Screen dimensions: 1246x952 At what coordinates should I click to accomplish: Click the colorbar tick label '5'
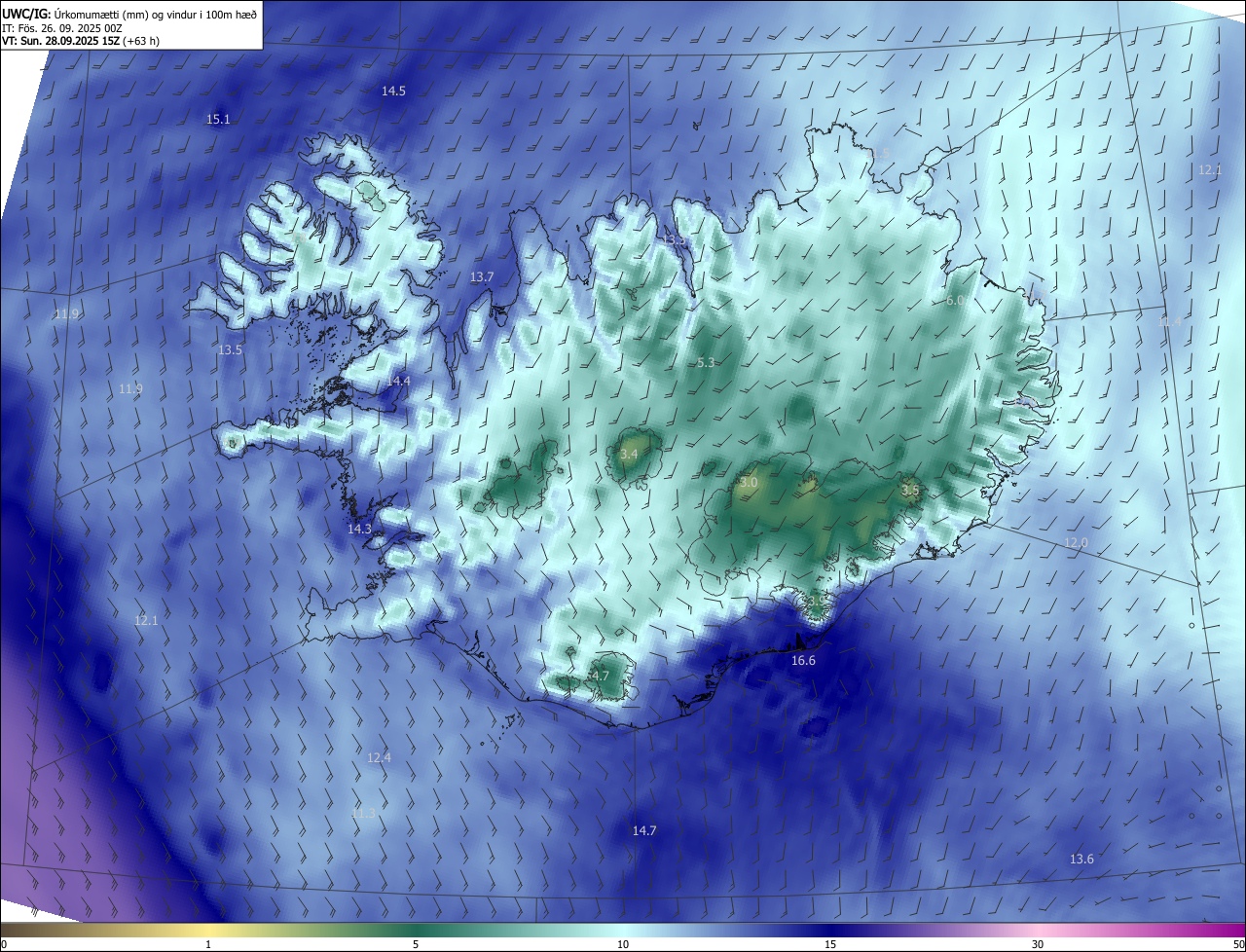(x=416, y=944)
